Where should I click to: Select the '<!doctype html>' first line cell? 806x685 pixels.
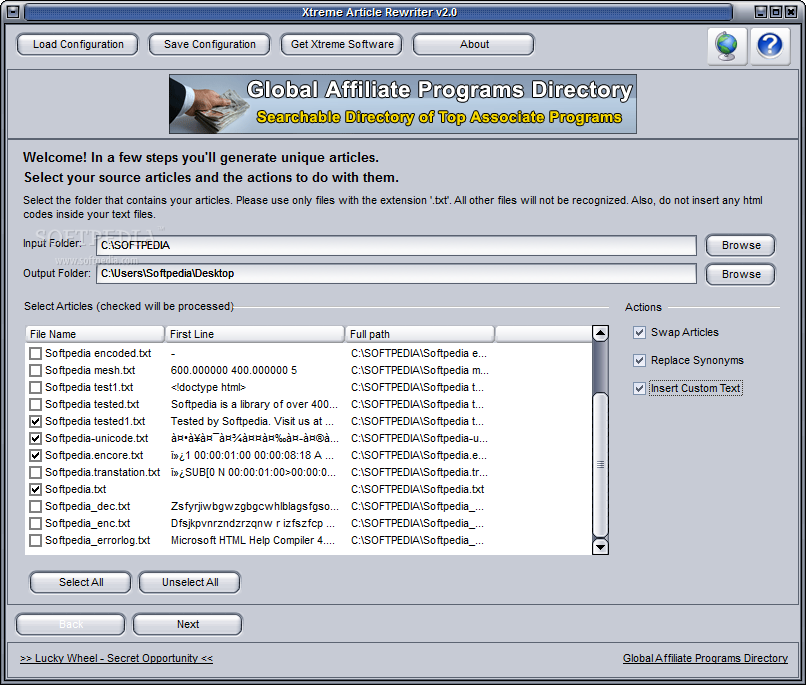click(208, 387)
